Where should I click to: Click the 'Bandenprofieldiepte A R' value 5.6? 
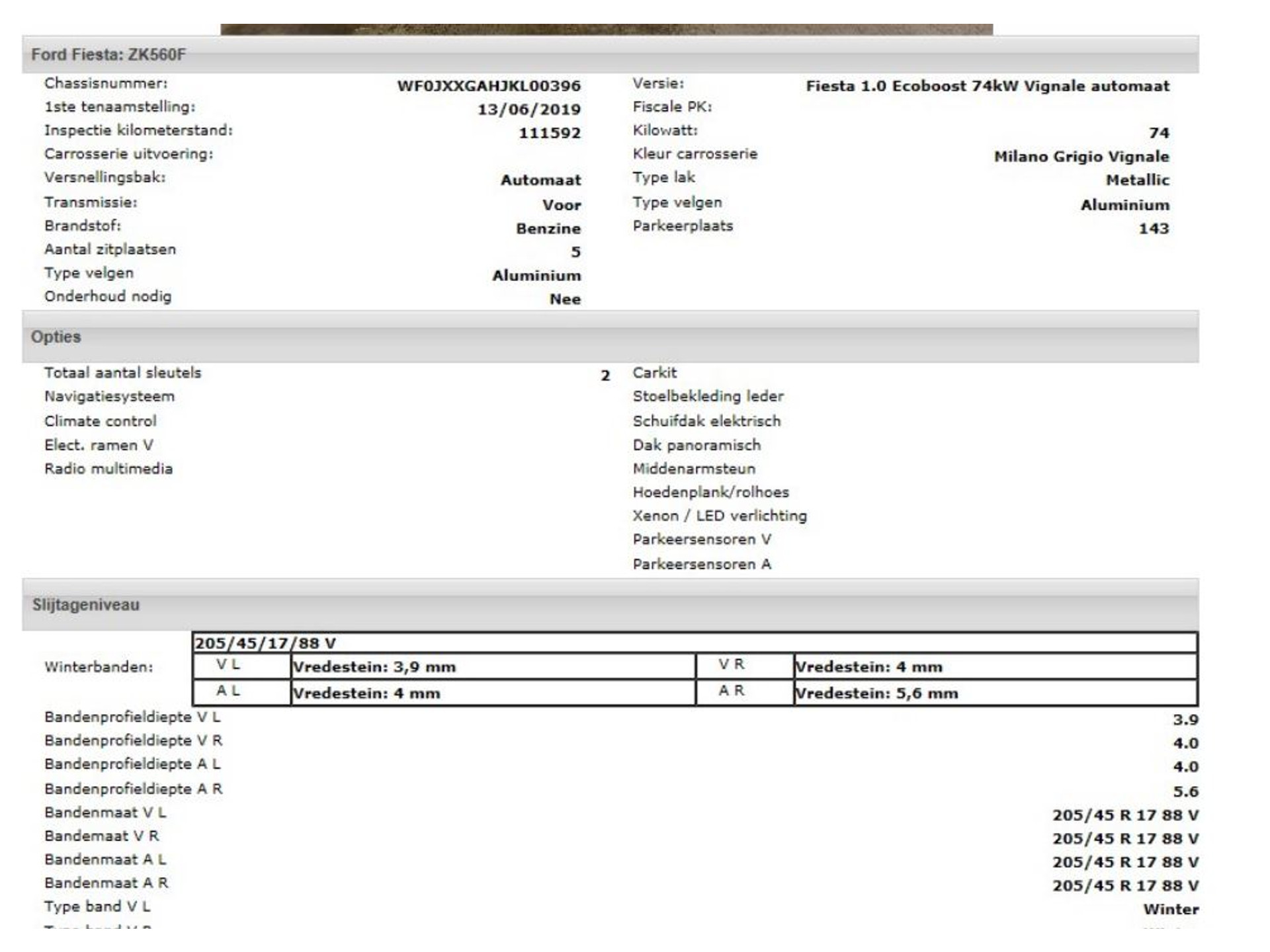coord(1185,791)
